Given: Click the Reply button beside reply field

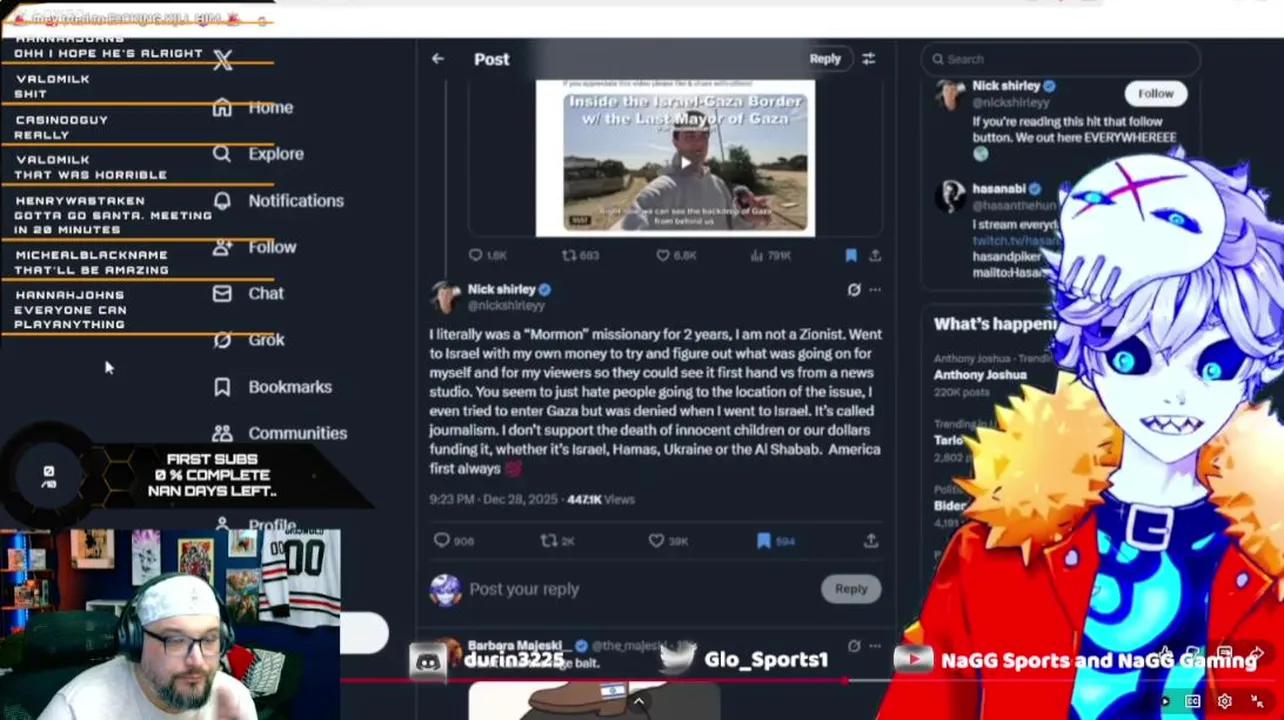Looking at the screenshot, I should [851, 589].
